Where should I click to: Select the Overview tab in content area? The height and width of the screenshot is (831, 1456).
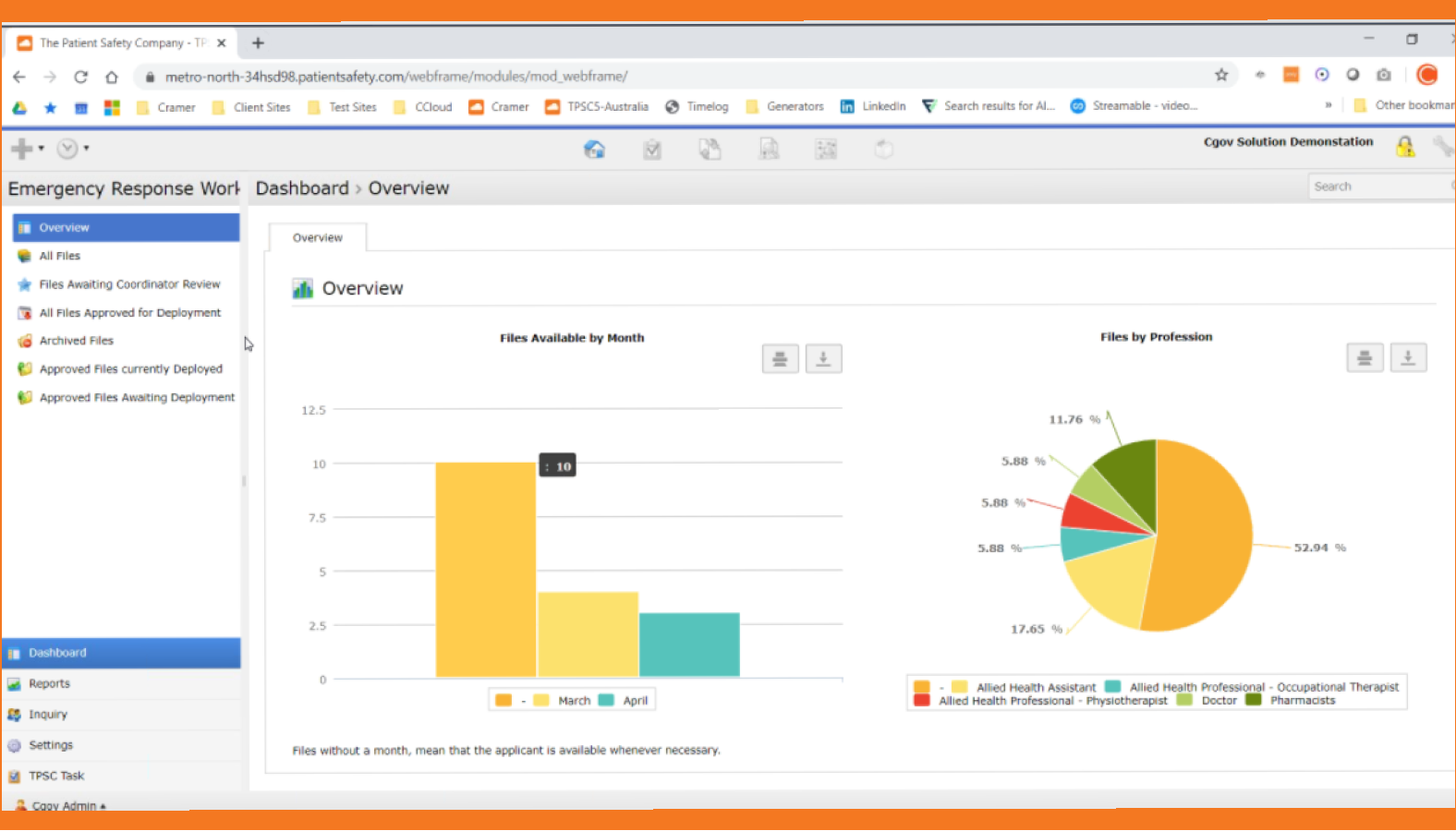pyautogui.click(x=318, y=238)
